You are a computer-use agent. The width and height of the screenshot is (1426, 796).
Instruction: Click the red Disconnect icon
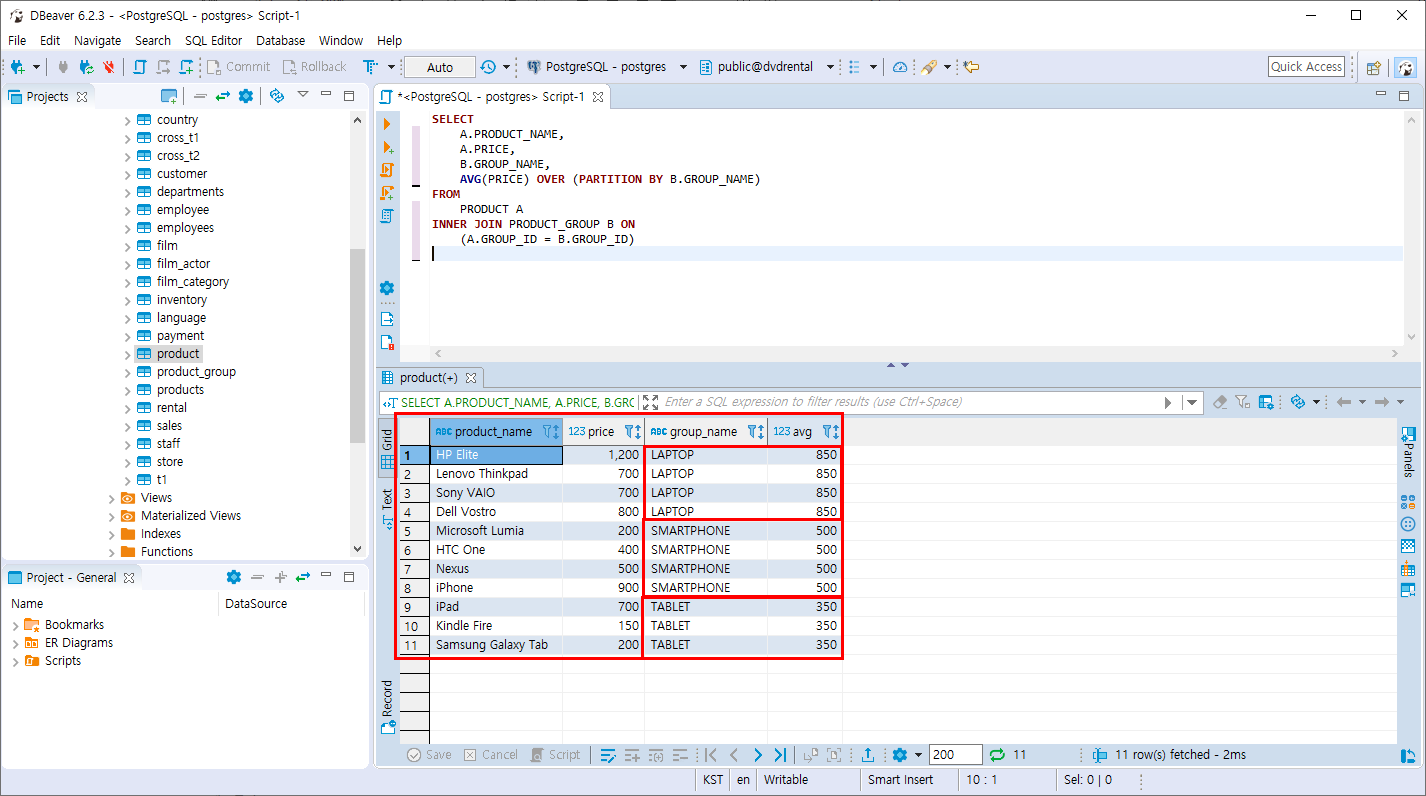click(x=110, y=67)
